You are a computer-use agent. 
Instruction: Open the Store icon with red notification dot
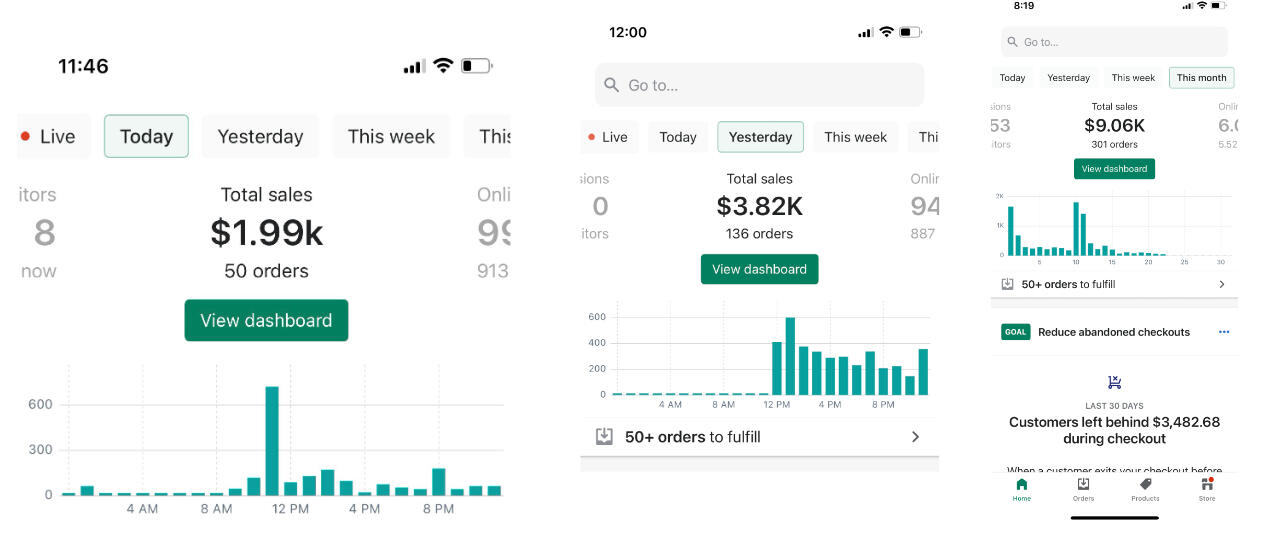[1207, 485]
